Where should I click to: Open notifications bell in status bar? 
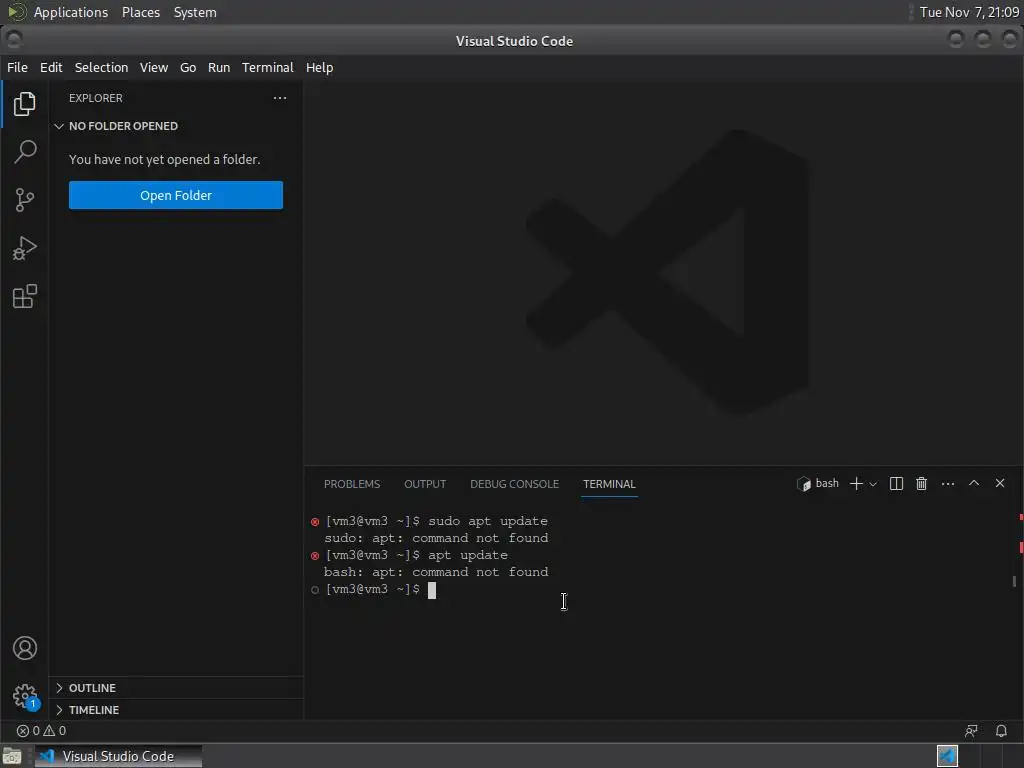[x=1001, y=731]
